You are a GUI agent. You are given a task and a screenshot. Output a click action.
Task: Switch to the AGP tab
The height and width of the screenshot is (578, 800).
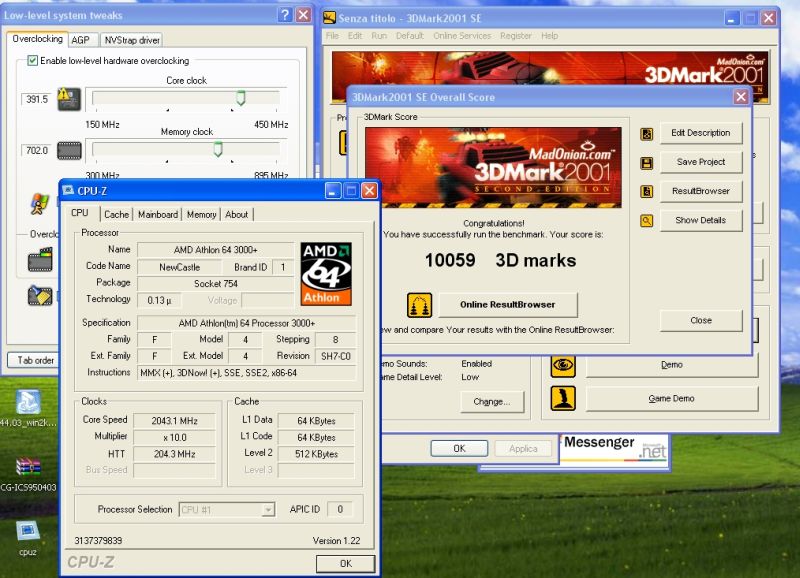coord(80,40)
